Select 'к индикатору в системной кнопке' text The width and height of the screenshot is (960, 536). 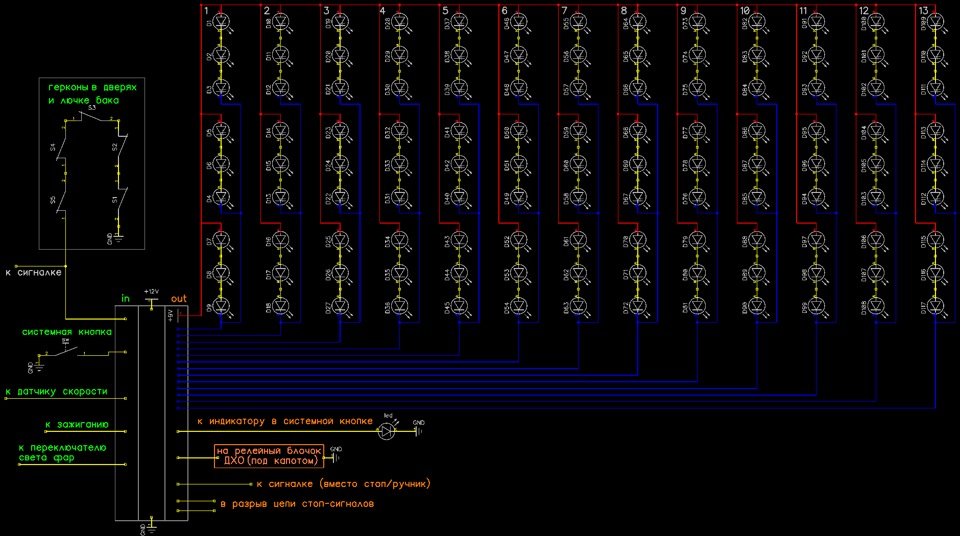[285, 421]
